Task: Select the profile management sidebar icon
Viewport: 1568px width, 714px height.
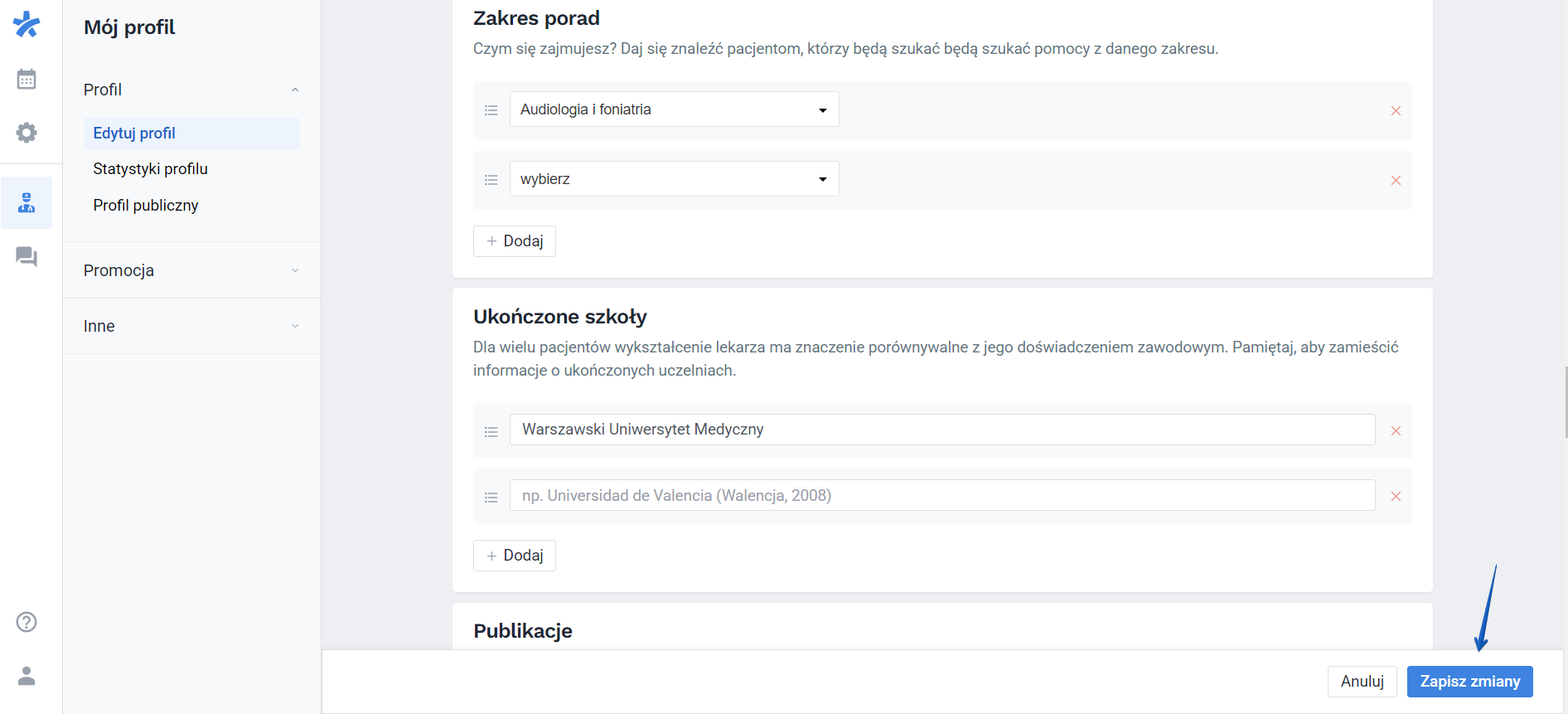Action: click(x=27, y=202)
